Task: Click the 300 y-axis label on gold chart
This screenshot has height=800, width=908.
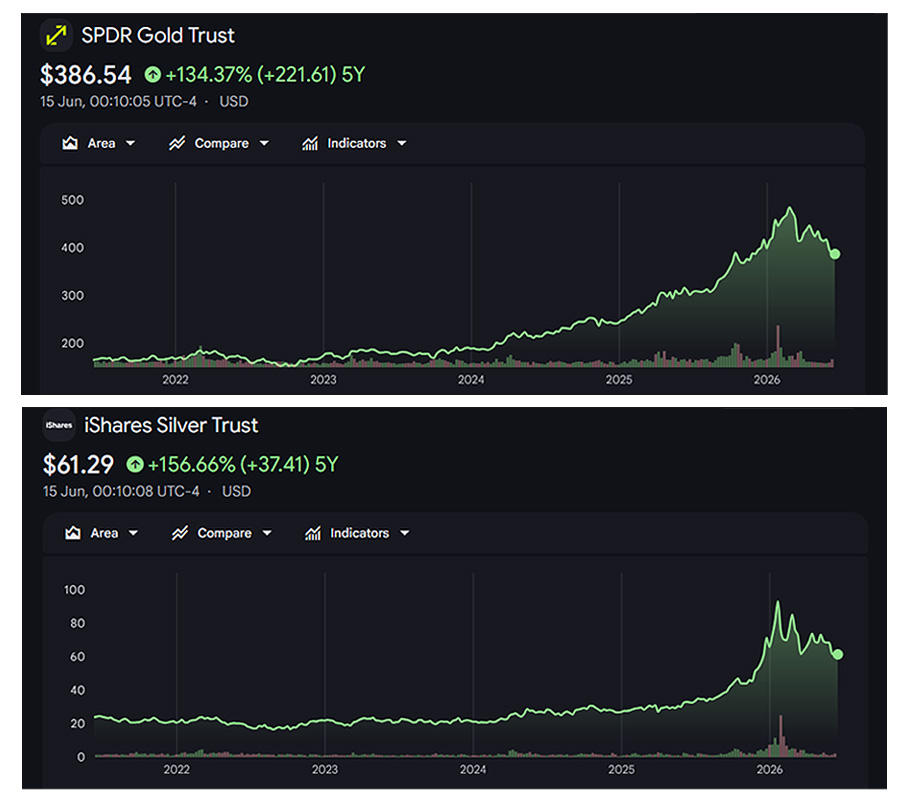Action: [72, 295]
